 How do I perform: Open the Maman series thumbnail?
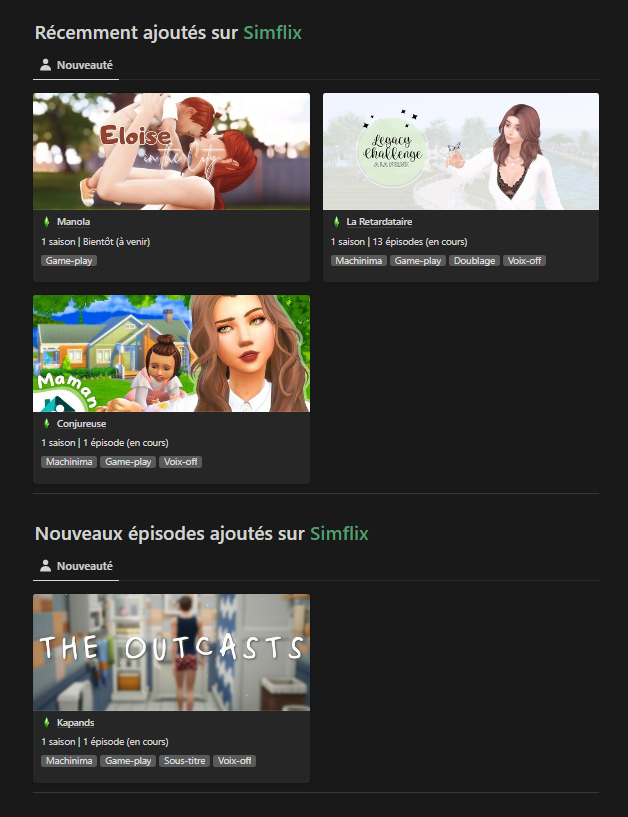coord(171,353)
